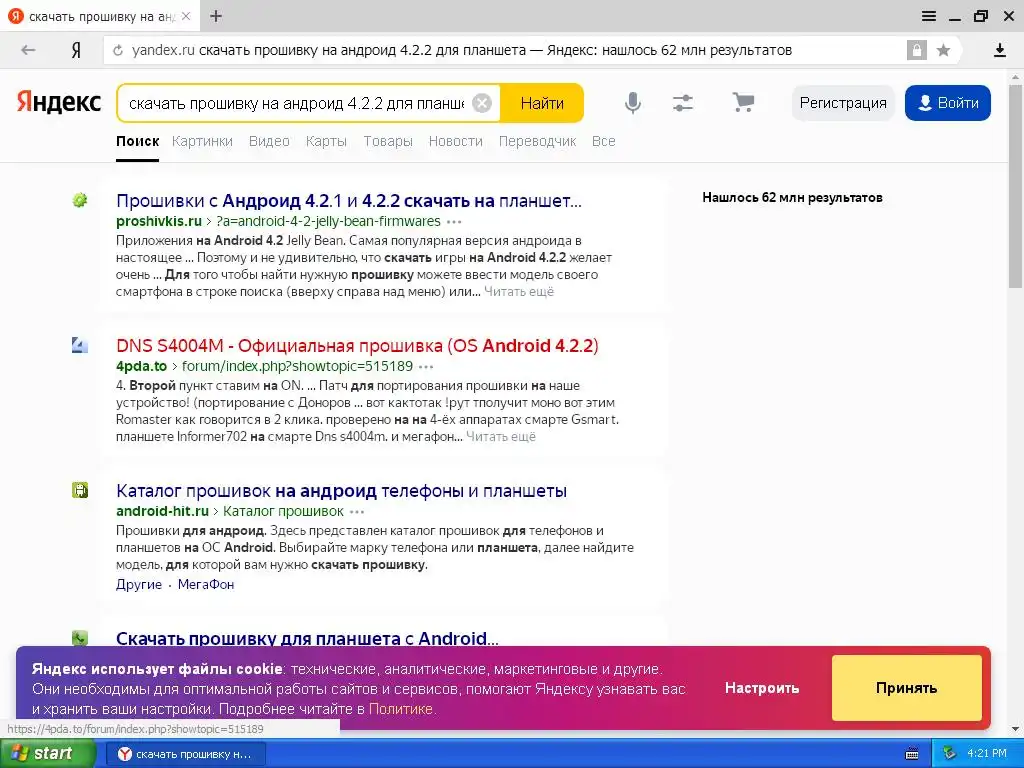This screenshot has height=768, width=1024.
Task: Open the МегаФон sitelink
Action: tap(206, 584)
